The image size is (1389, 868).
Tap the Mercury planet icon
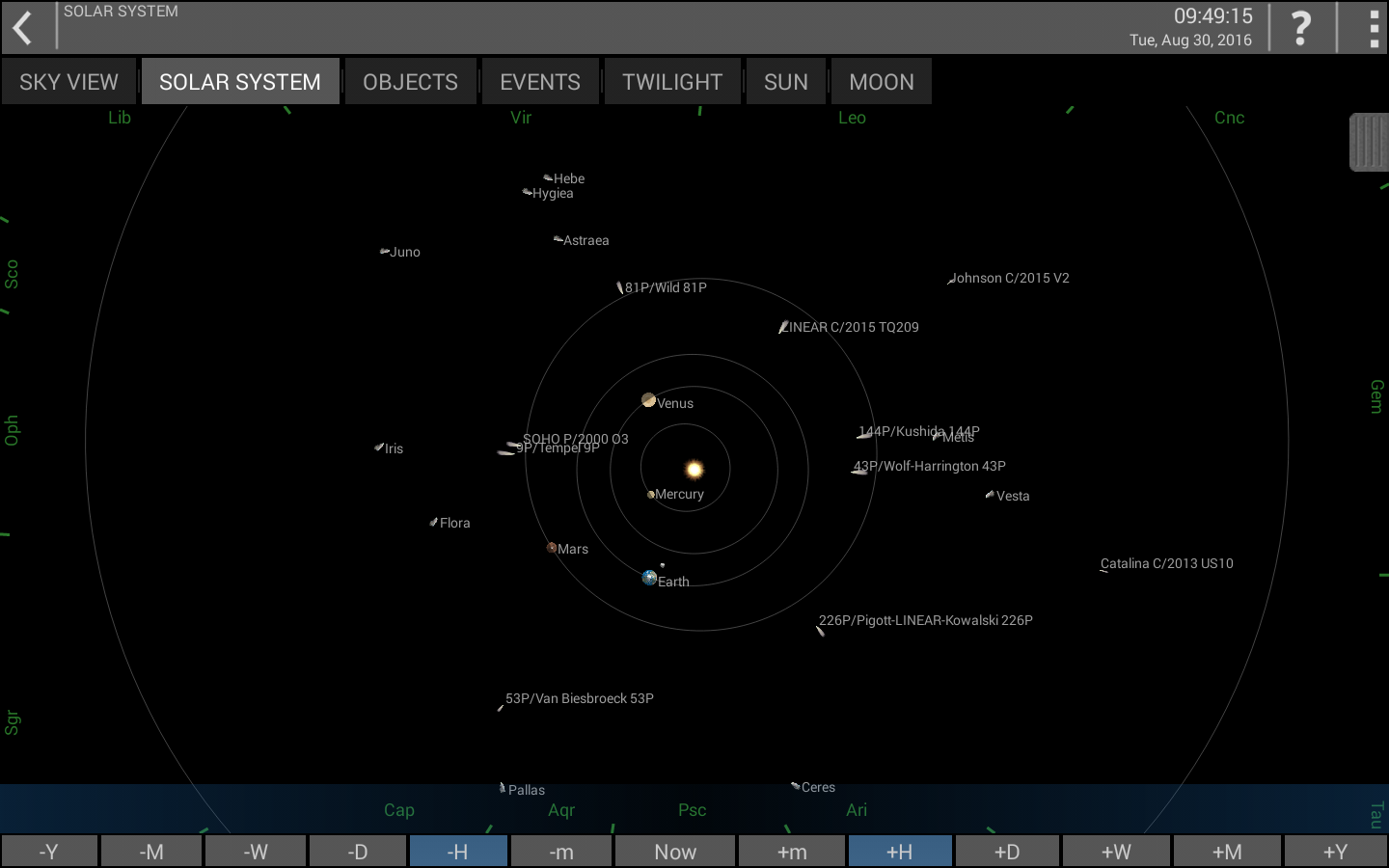[x=651, y=494]
